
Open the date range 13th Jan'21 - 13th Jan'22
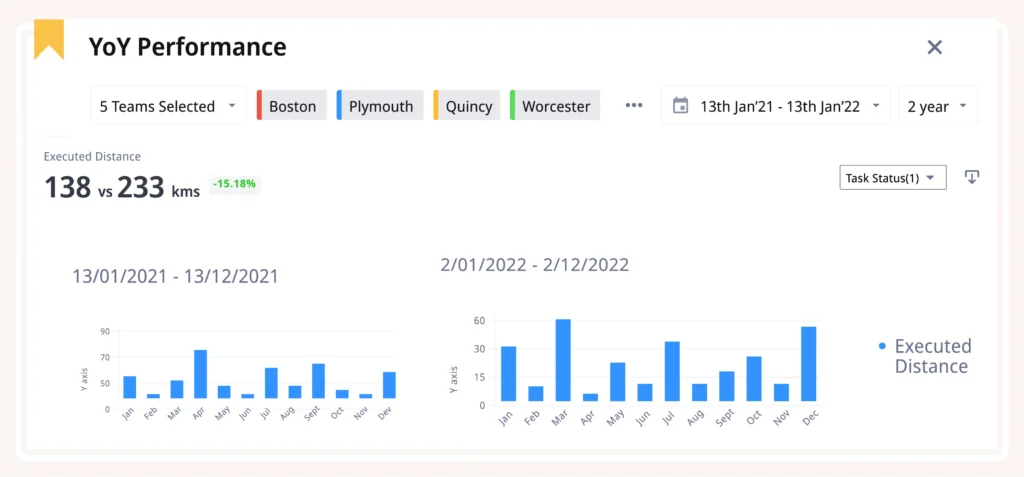[776, 106]
